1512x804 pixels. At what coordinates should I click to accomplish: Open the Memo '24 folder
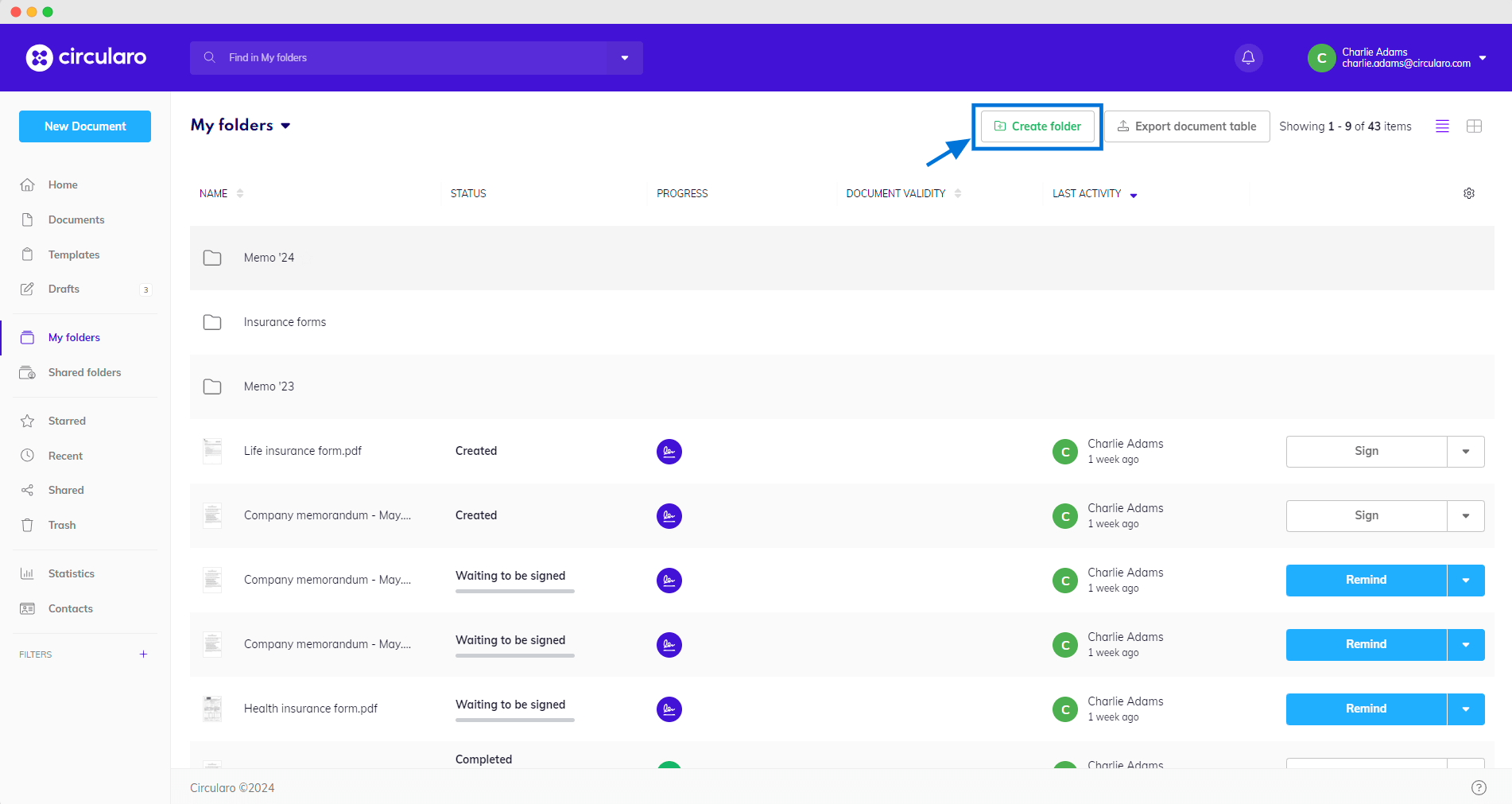(269, 258)
